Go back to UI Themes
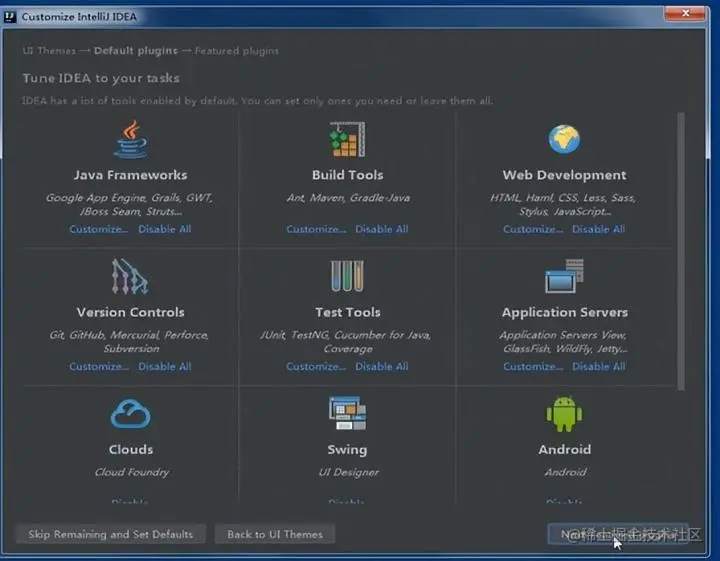Screen dimensions: 720x561 (x=275, y=534)
